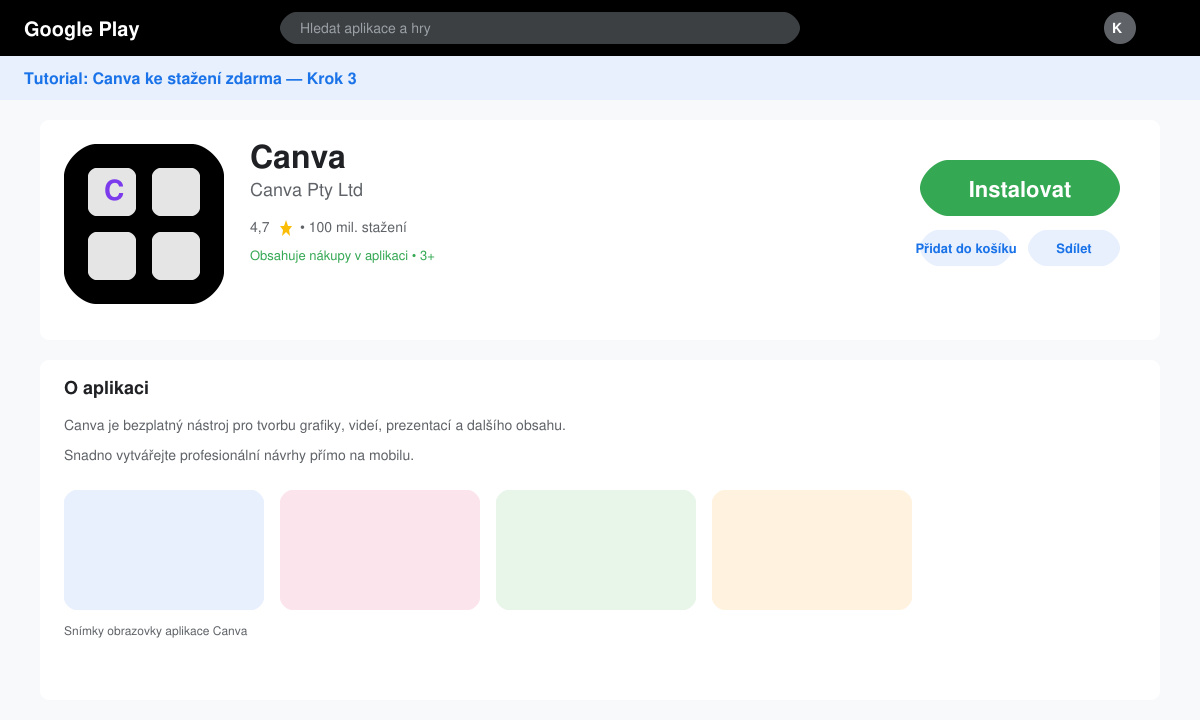Click the O aplikaci heading
The width and height of the screenshot is (1200, 720).
106,388
